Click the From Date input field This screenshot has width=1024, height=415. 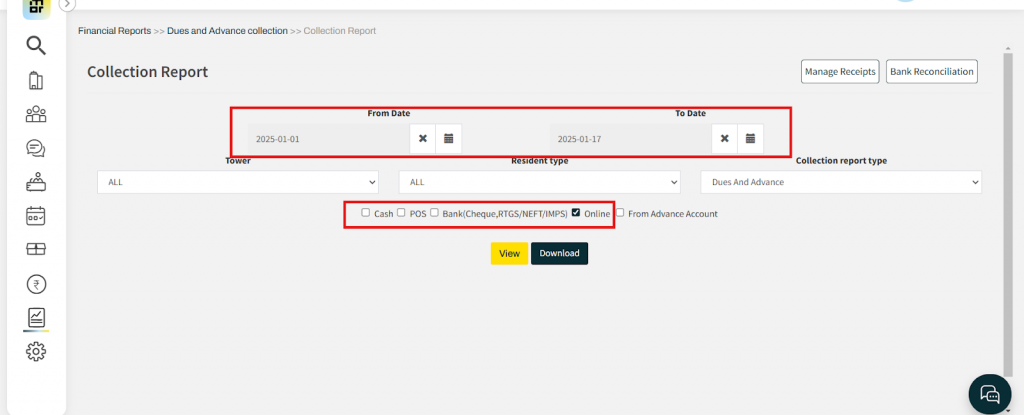329,139
